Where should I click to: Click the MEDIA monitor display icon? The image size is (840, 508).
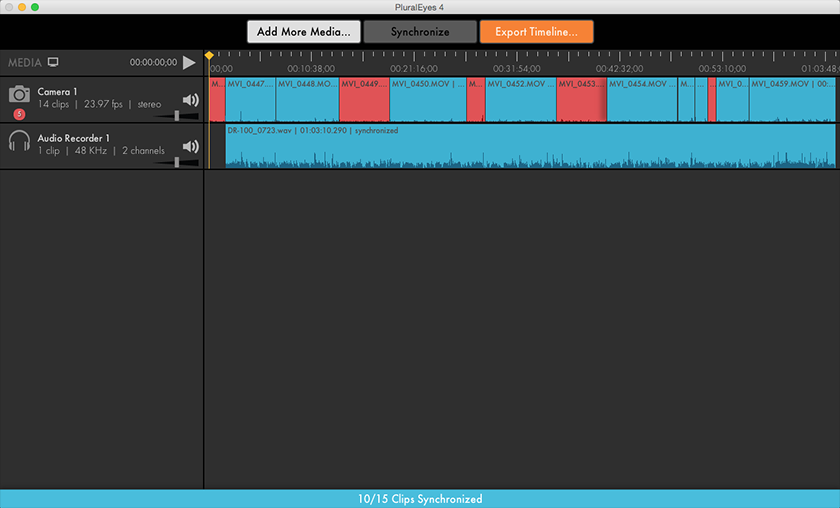pos(53,62)
